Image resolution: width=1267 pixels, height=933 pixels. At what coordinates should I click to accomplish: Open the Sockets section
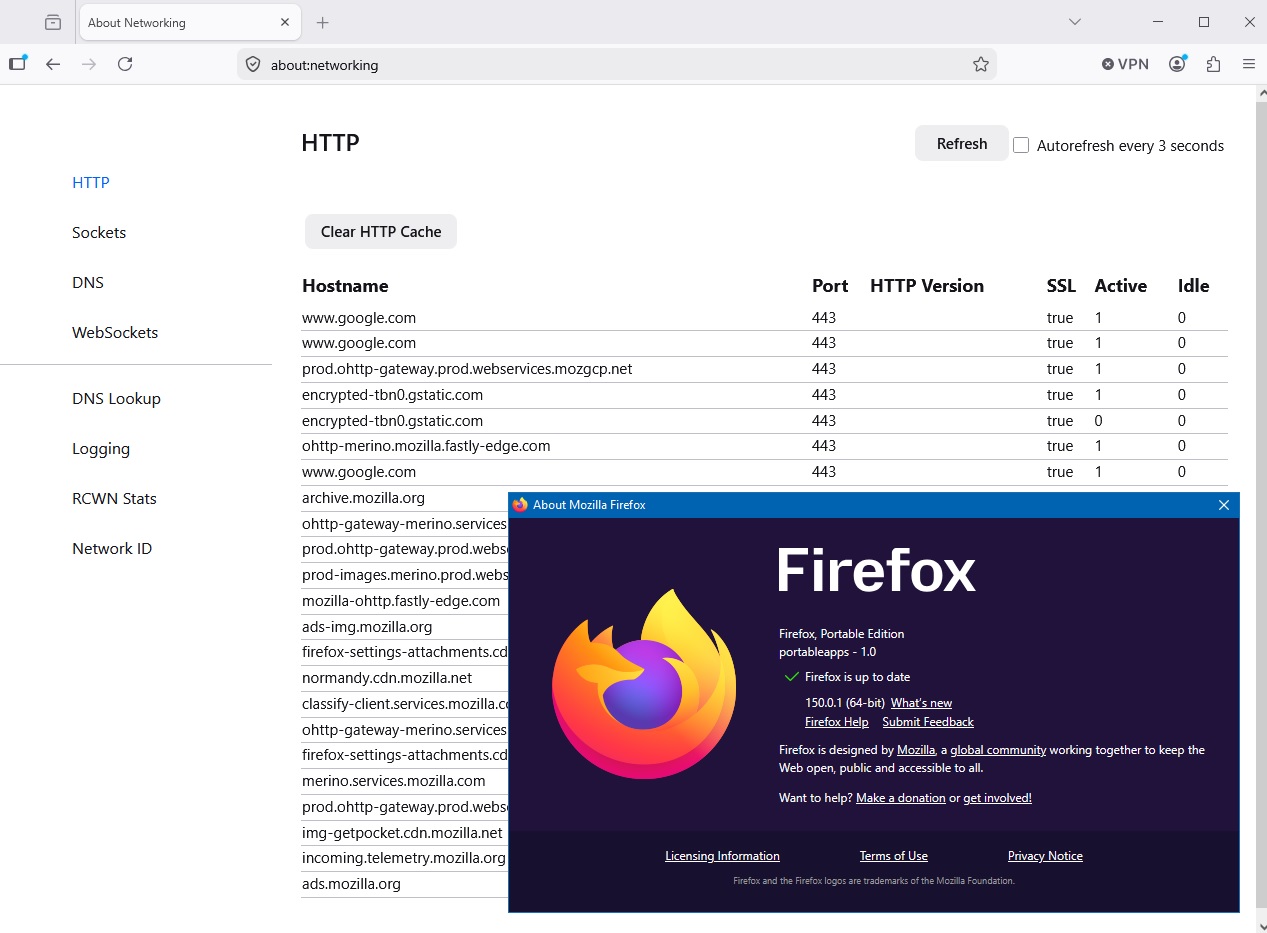(x=99, y=233)
